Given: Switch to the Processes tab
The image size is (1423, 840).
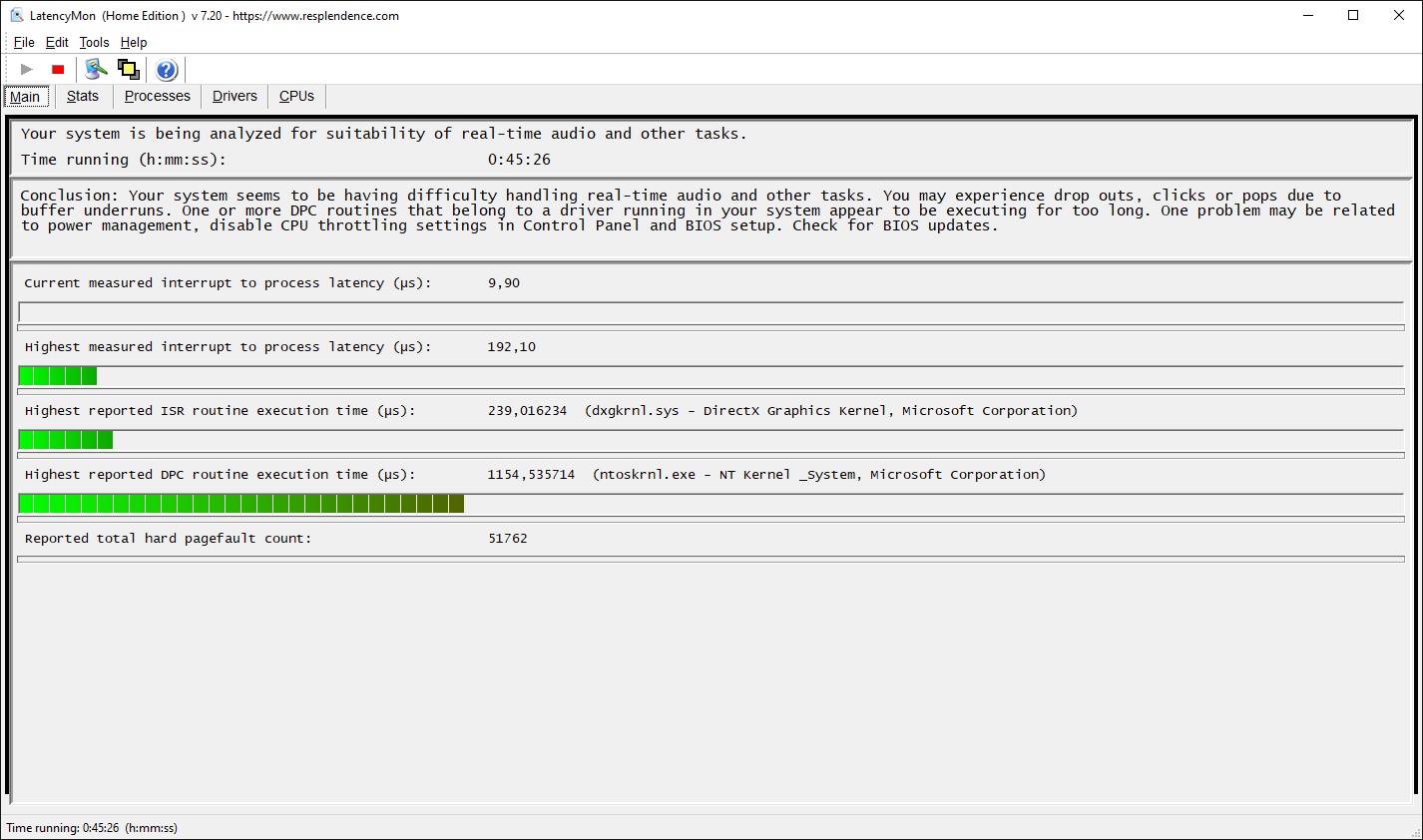Looking at the screenshot, I should tap(157, 96).
